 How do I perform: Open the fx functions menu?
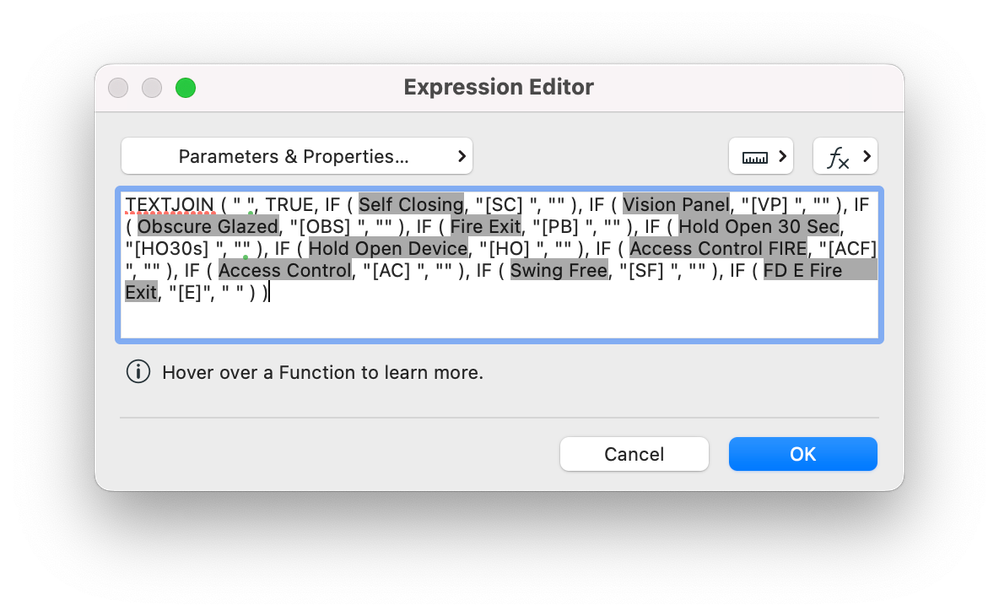845,156
